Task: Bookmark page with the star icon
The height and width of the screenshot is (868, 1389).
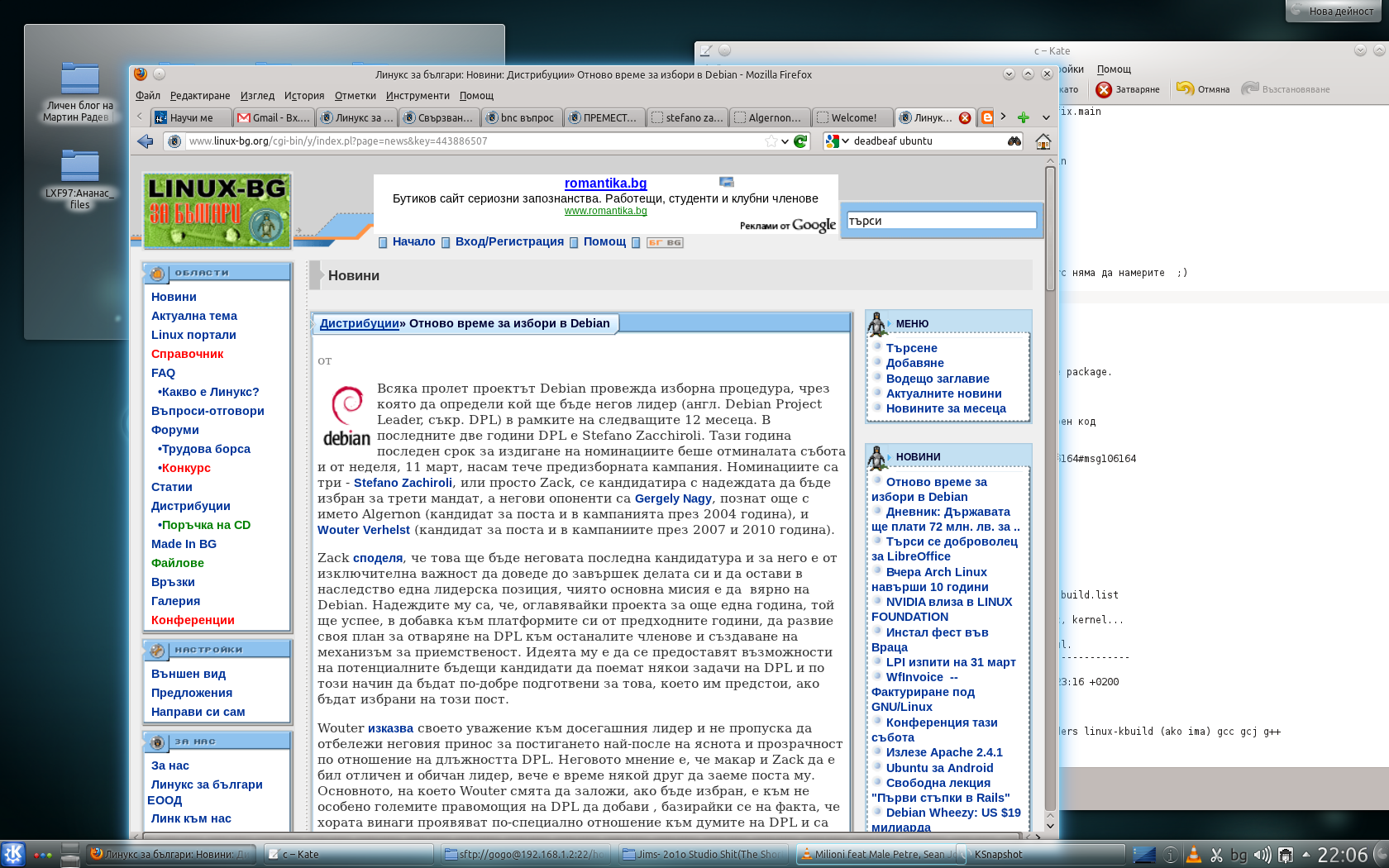Action: click(x=771, y=141)
